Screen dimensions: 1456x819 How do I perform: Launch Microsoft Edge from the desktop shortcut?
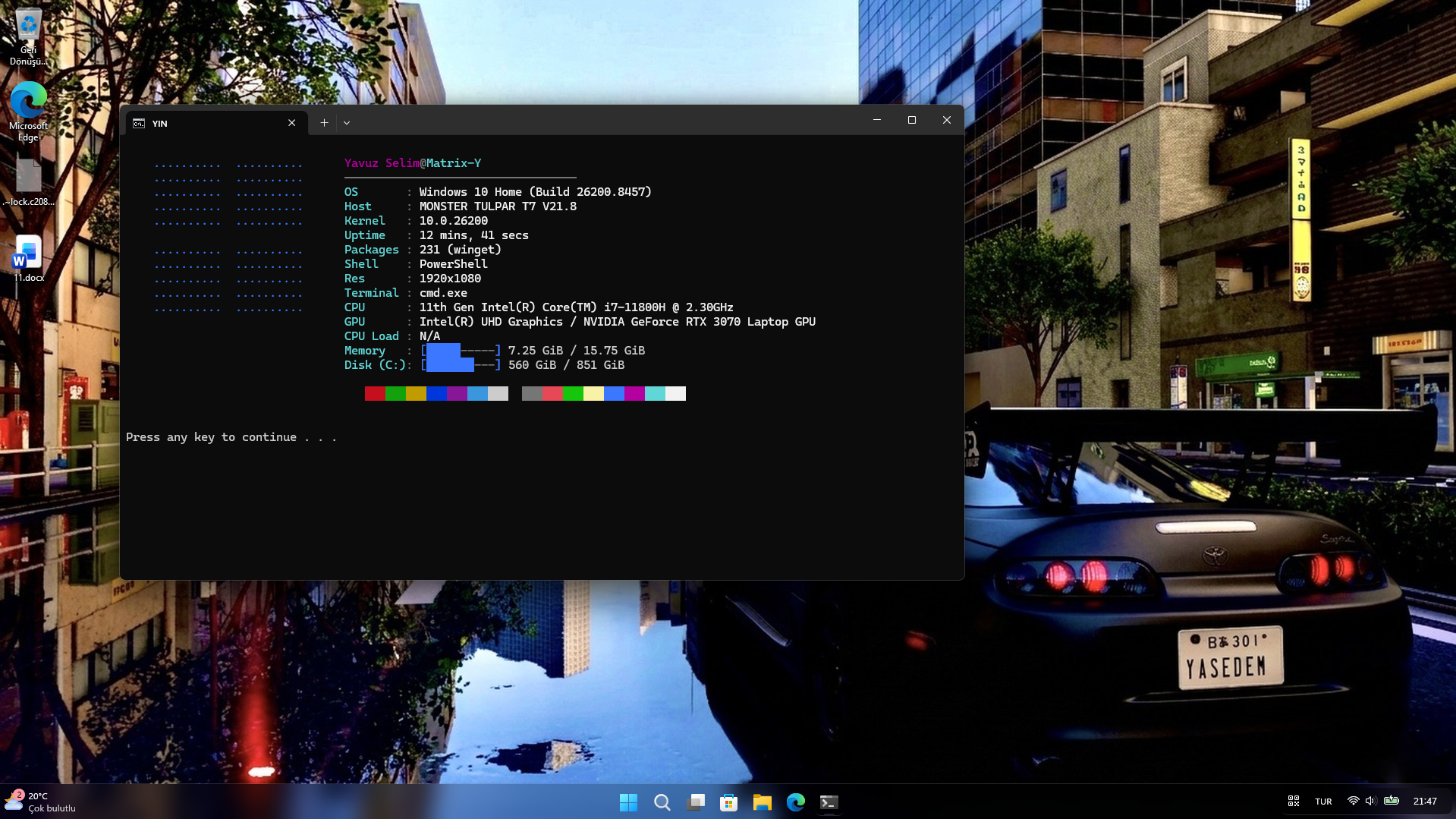[28, 112]
